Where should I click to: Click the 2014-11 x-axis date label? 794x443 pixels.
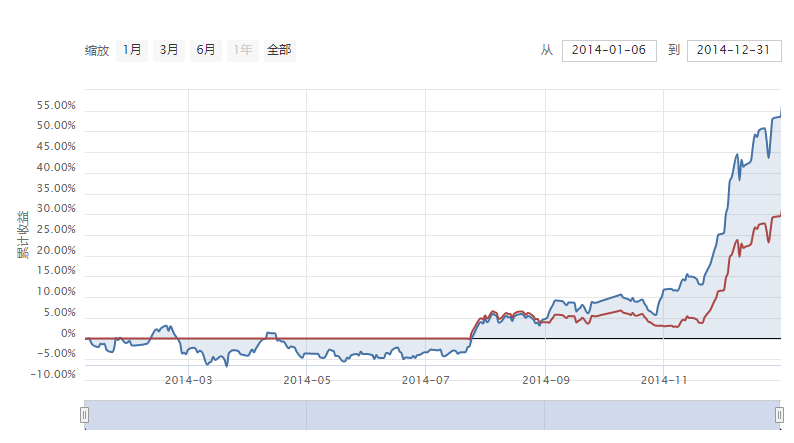pyautogui.click(x=664, y=380)
